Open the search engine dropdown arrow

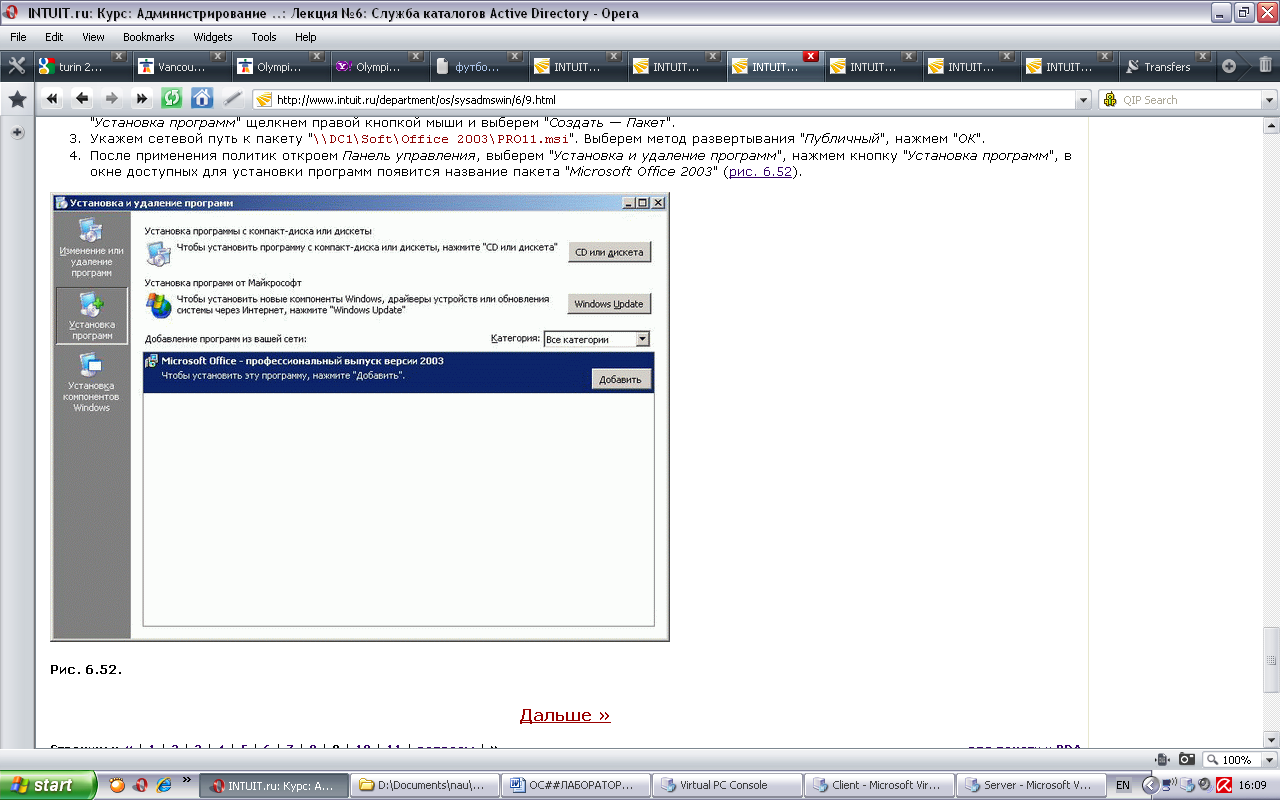coord(1270,100)
